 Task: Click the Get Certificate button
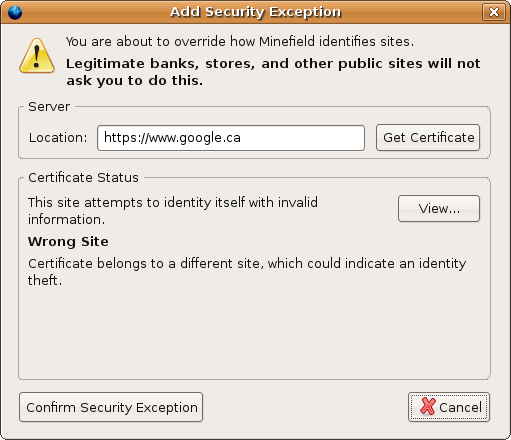[x=428, y=138]
